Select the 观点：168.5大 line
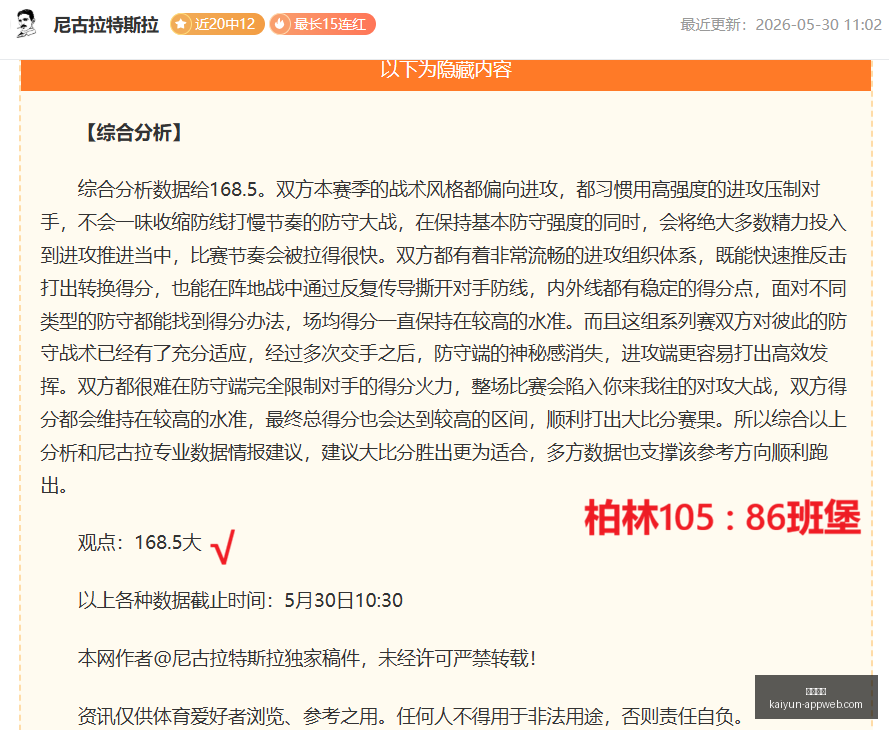This screenshot has height=730, width=889. (139, 542)
